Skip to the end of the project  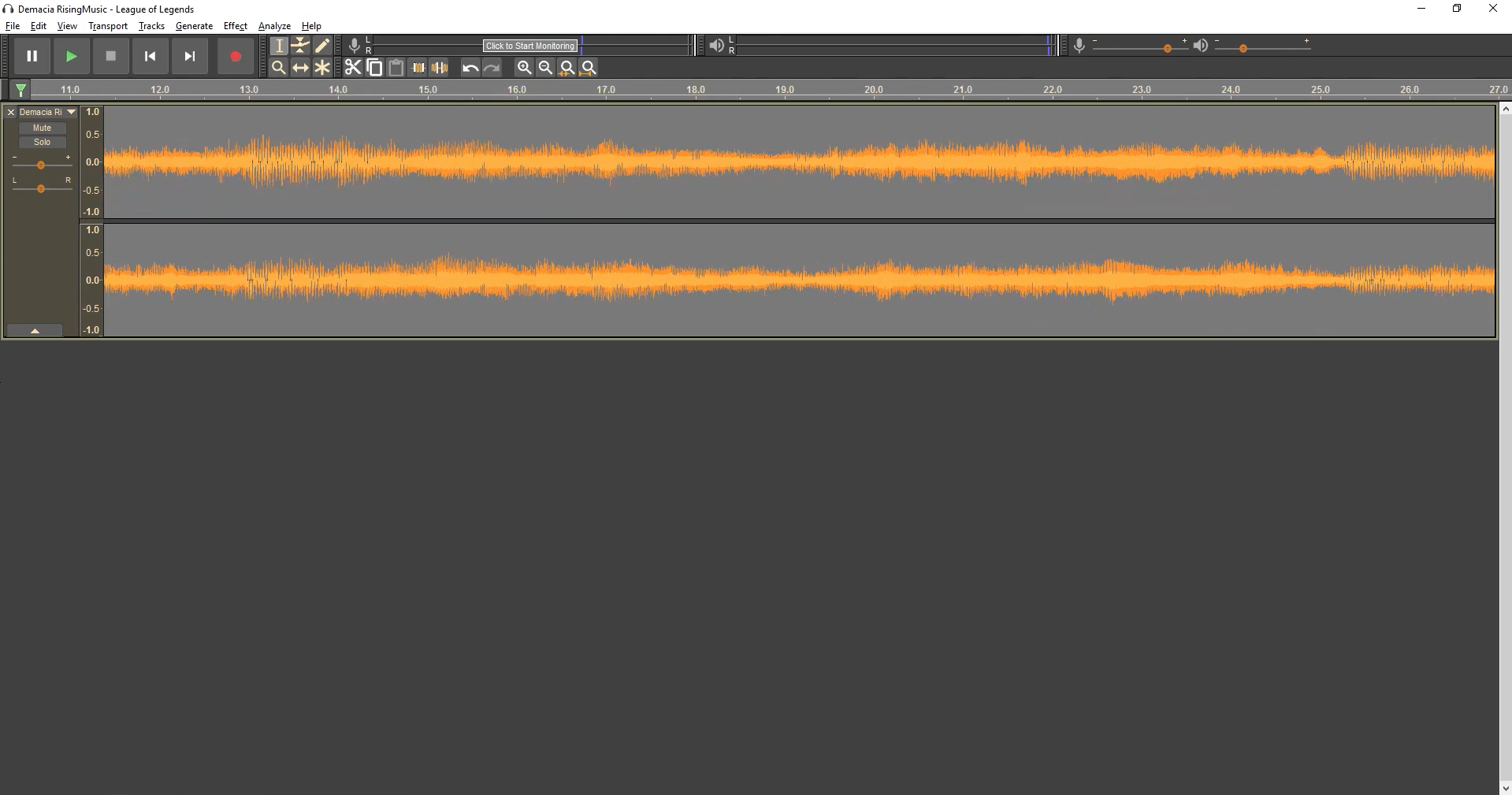pos(190,56)
